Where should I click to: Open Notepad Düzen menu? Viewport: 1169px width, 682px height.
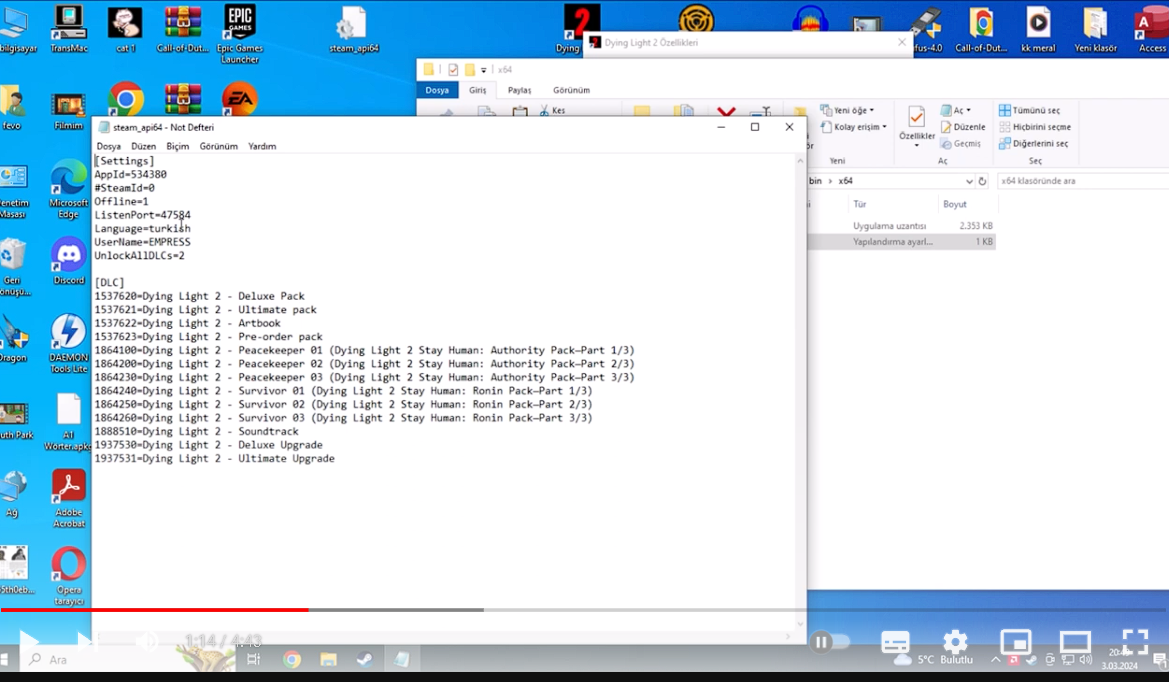(143, 146)
